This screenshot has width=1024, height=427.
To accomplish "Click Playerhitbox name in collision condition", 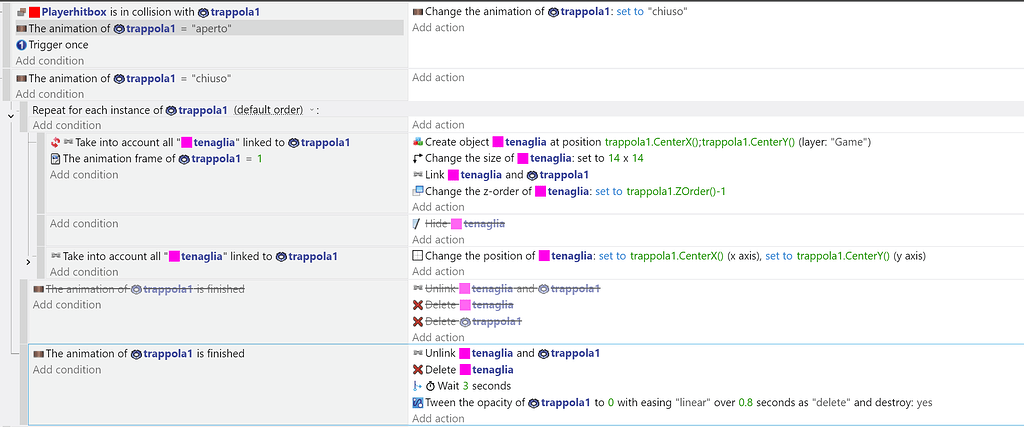I will pyautogui.click(x=73, y=12).
